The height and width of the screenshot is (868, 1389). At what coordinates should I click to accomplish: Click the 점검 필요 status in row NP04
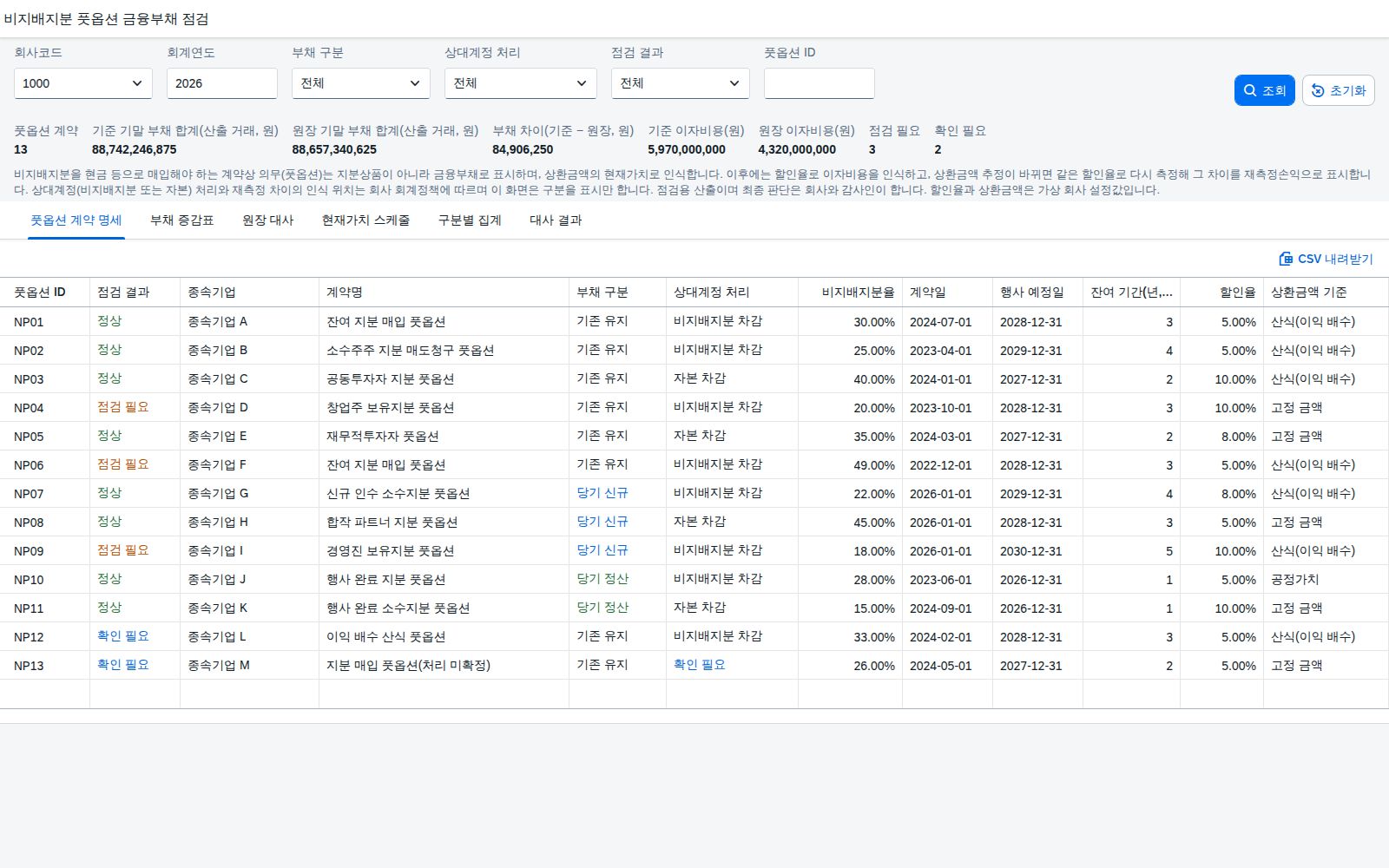click(x=122, y=407)
